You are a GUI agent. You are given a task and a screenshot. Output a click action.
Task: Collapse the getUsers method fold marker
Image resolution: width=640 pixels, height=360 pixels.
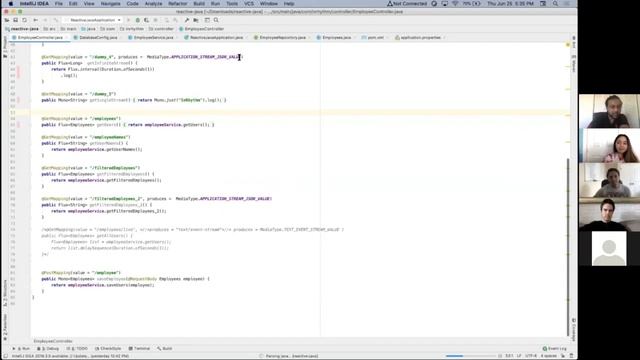31,125
